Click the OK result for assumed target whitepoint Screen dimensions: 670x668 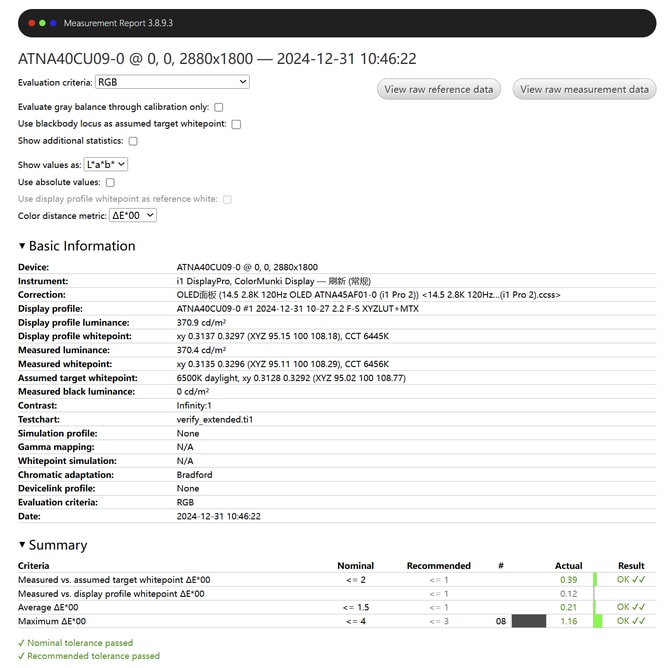(x=631, y=580)
